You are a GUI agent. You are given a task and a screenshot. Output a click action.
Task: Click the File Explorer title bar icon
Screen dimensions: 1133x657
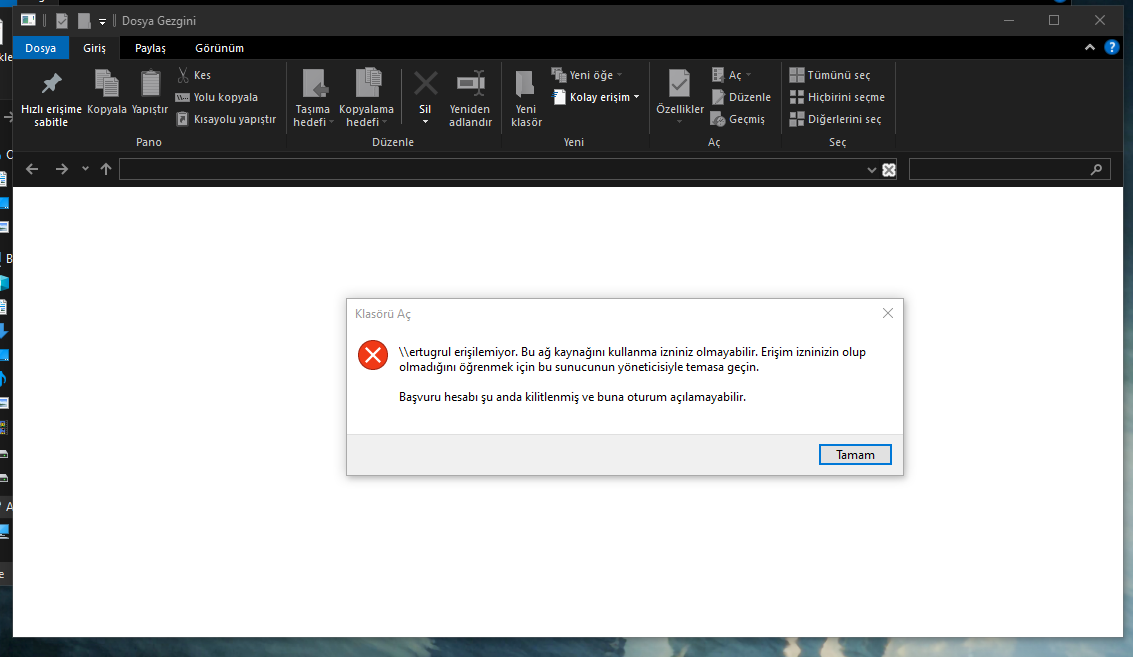tap(28, 20)
